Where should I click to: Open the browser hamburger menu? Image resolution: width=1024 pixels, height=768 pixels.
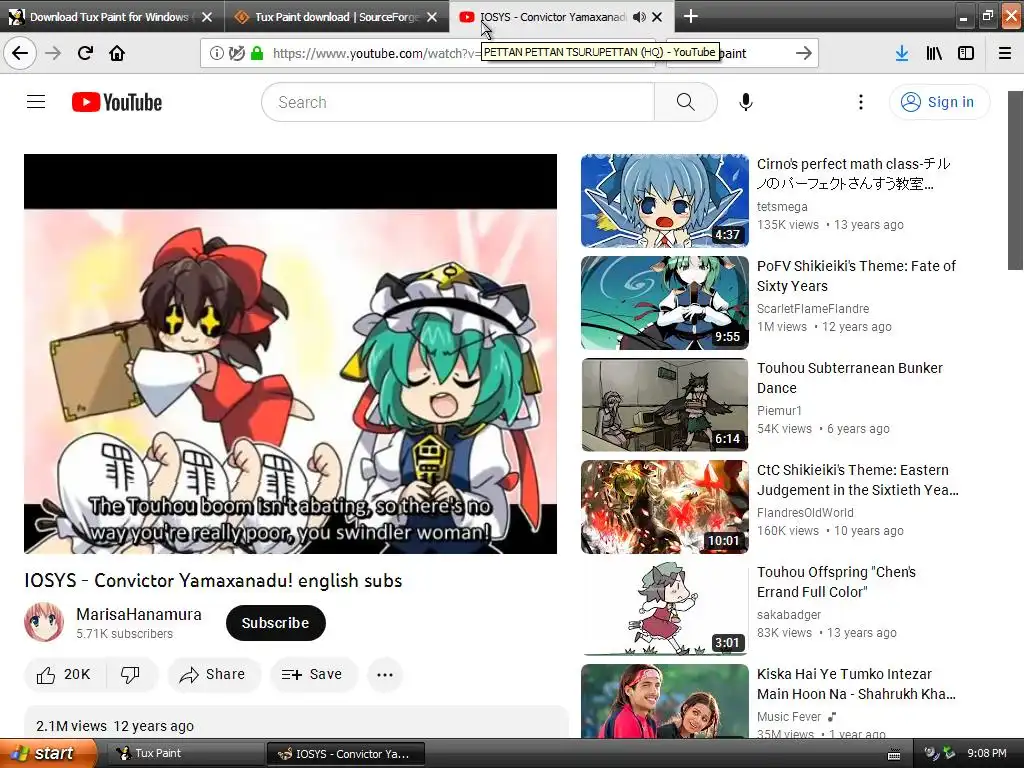1005,53
